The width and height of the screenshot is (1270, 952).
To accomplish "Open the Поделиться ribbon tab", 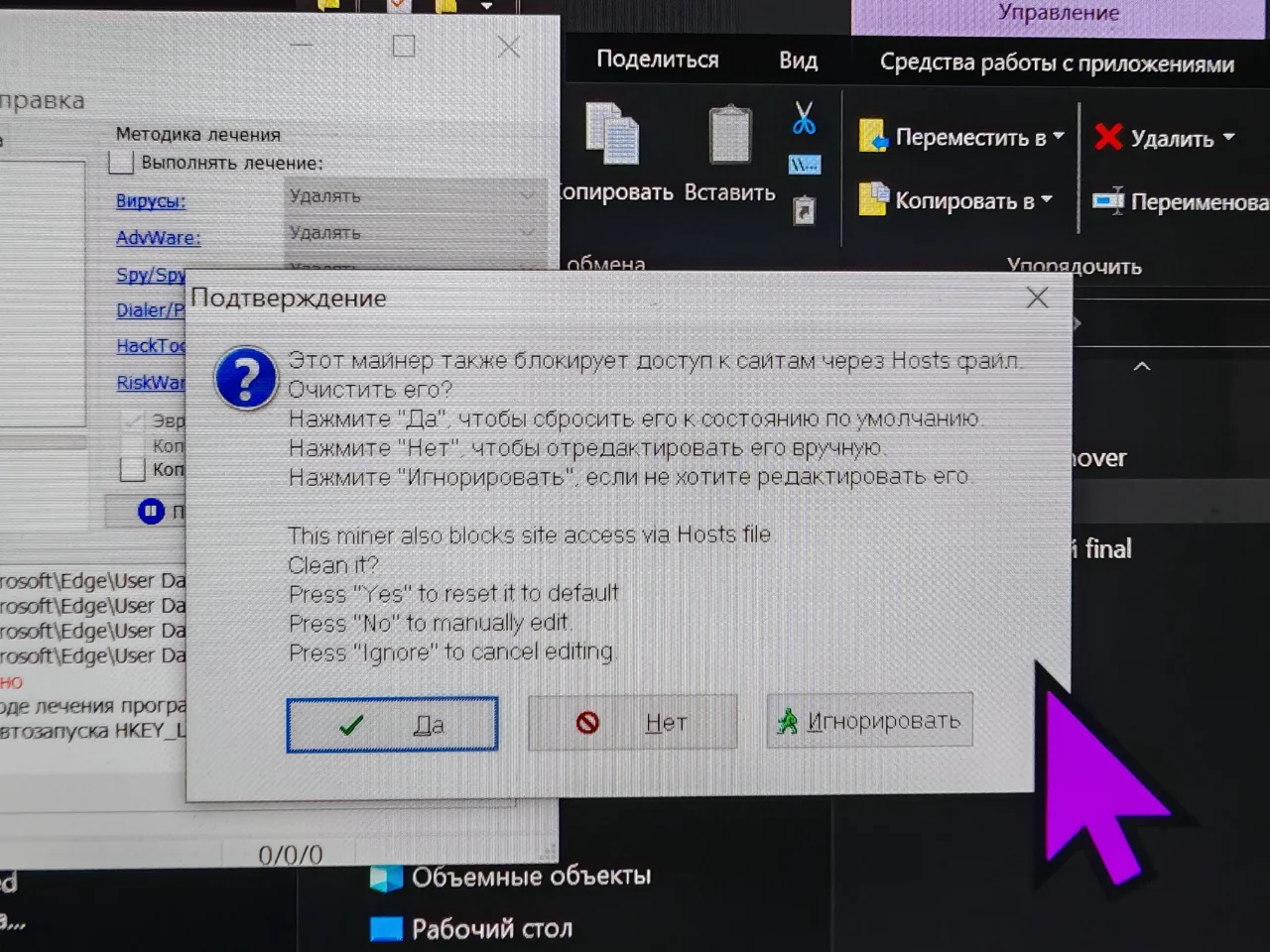I will (657, 59).
